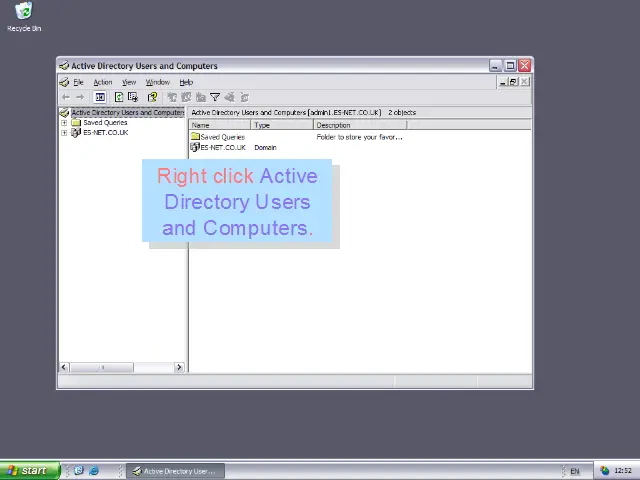Image resolution: width=640 pixels, height=480 pixels.
Task: Click the Export List toolbar icon
Action: click(133, 97)
